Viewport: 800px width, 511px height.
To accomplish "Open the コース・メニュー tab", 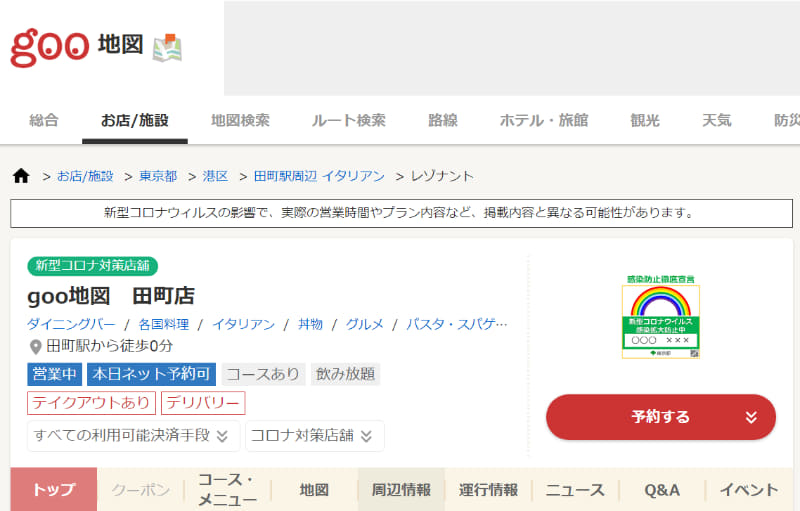I will 228,490.
